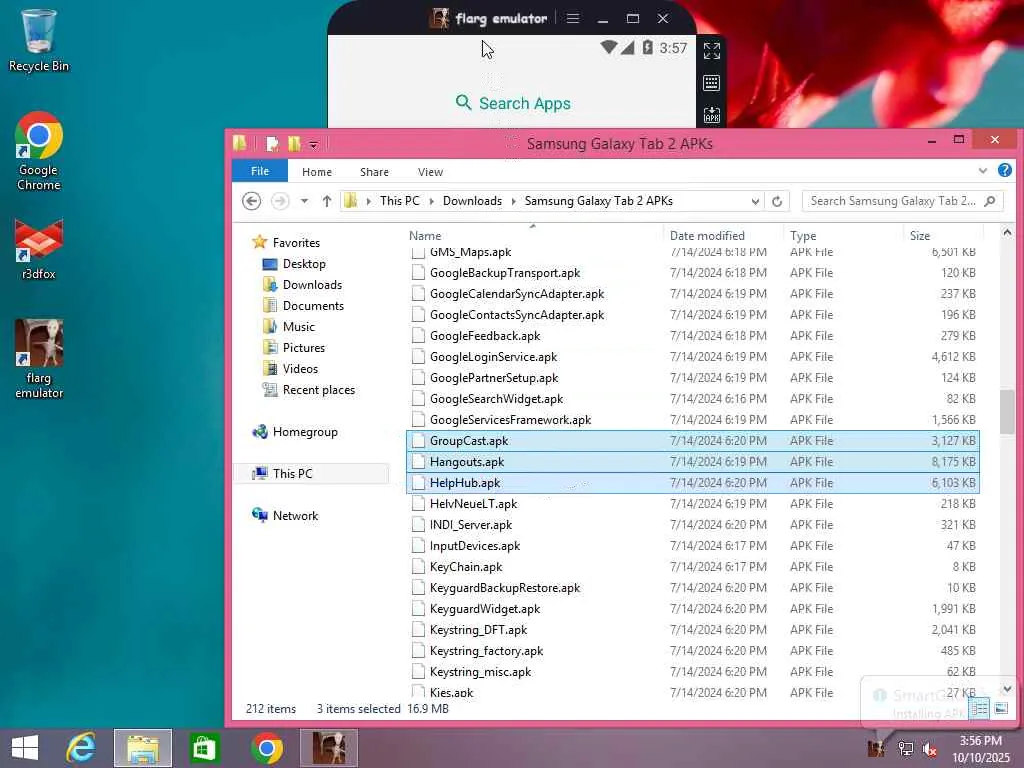Viewport: 1024px width, 768px height.
Task: Open the address bar history dropdown
Action: coord(755,201)
